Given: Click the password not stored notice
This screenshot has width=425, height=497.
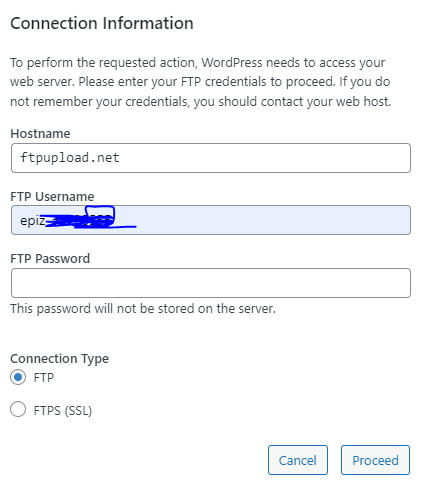Looking at the screenshot, I should pos(143,309).
